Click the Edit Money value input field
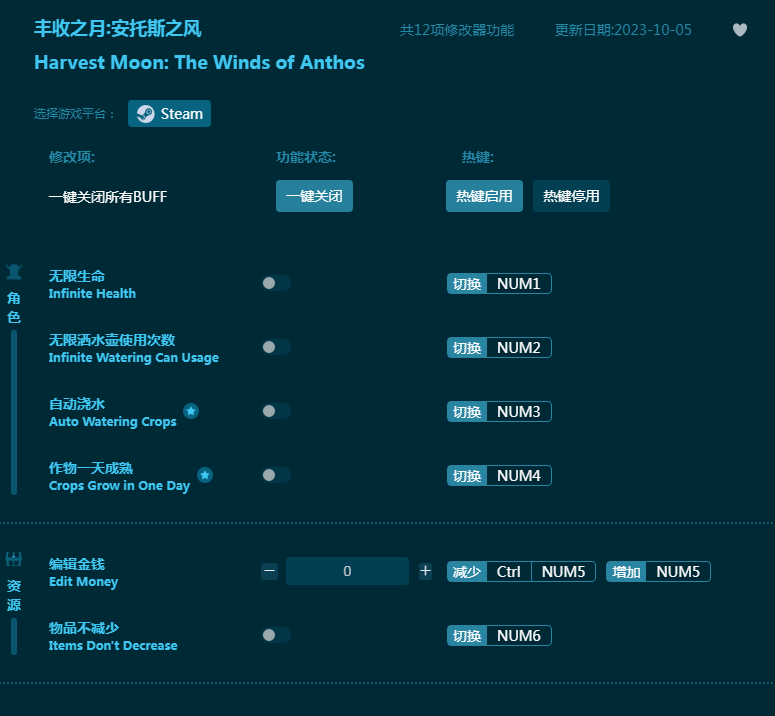This screenshot has width=775, height=716. click(347, 571)
